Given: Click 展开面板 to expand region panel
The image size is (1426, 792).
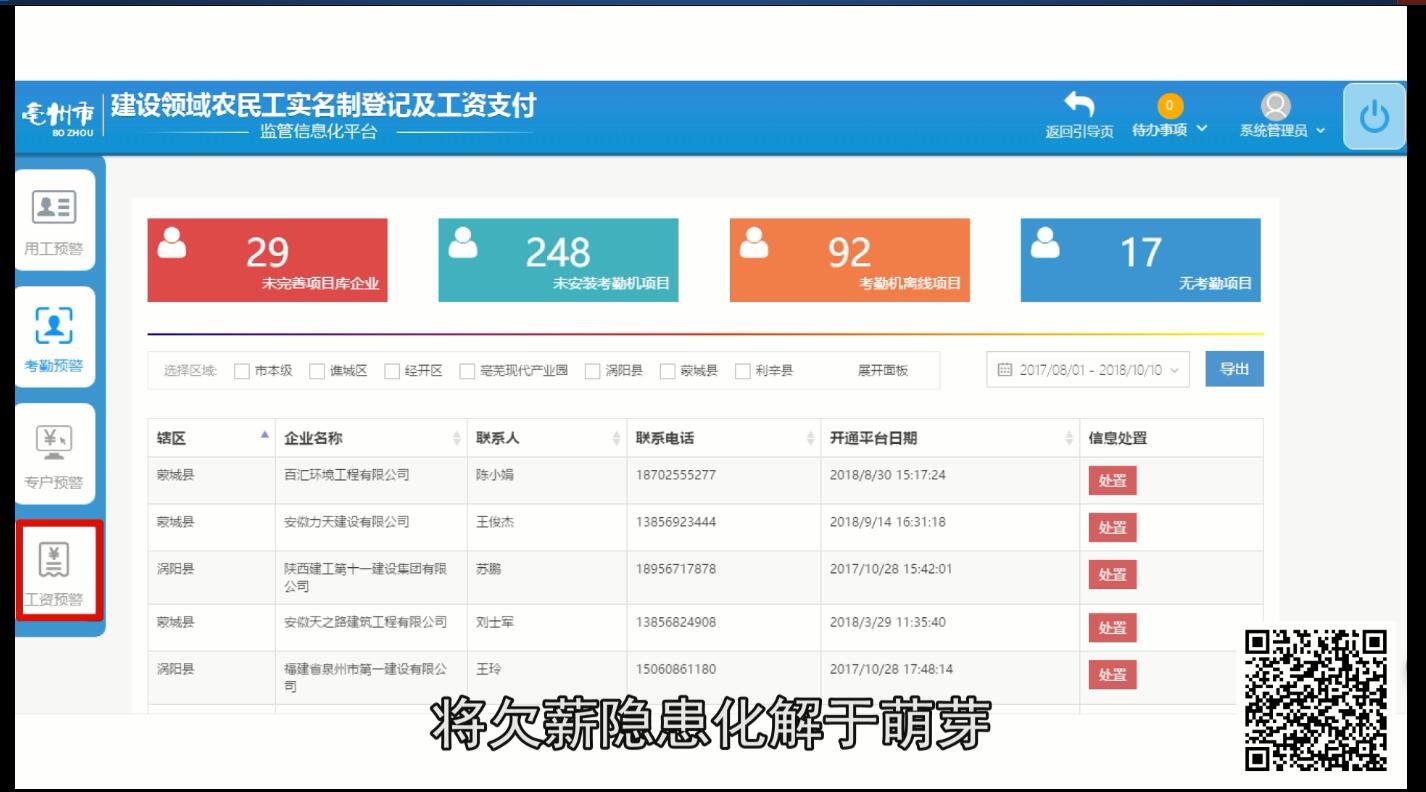Looking at the screenshot, I should (x=883, y=371).
